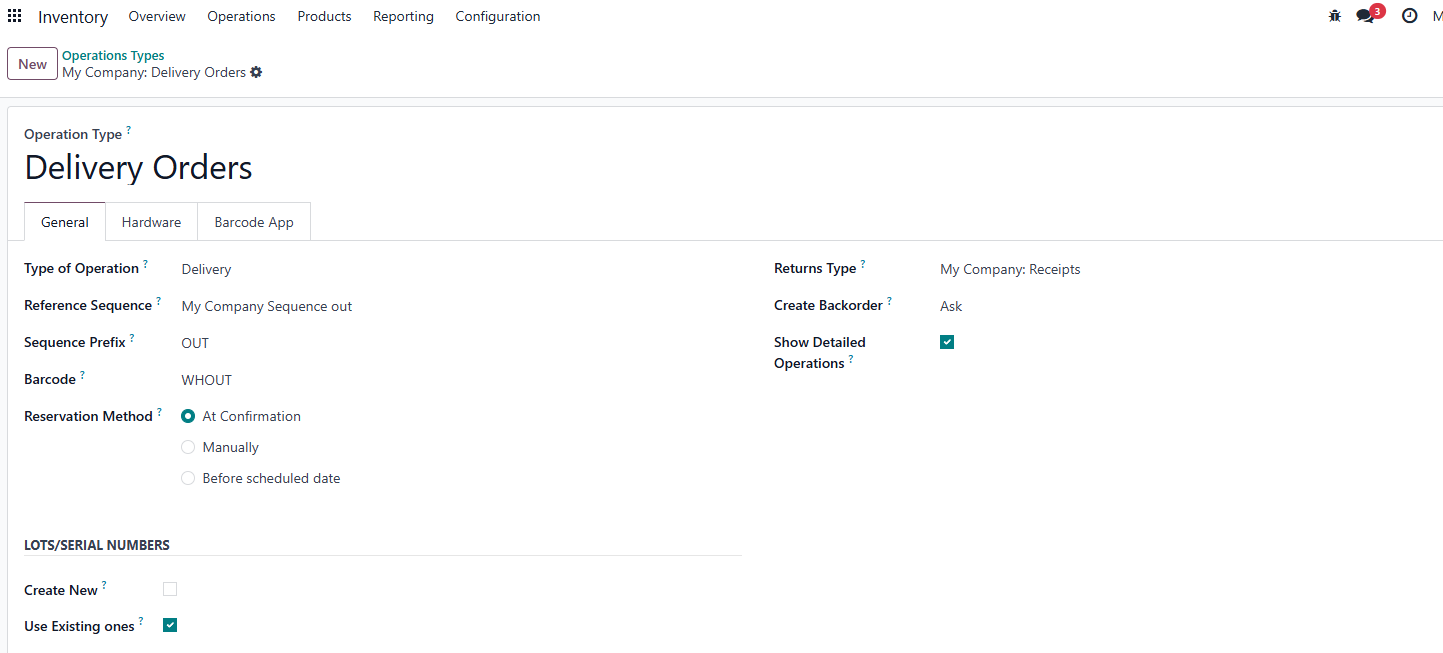Image resolution: width=1443 pixels, height=653 pixels.
Task: Show help tooltip for Create New
Action: [x=104, y=586]
